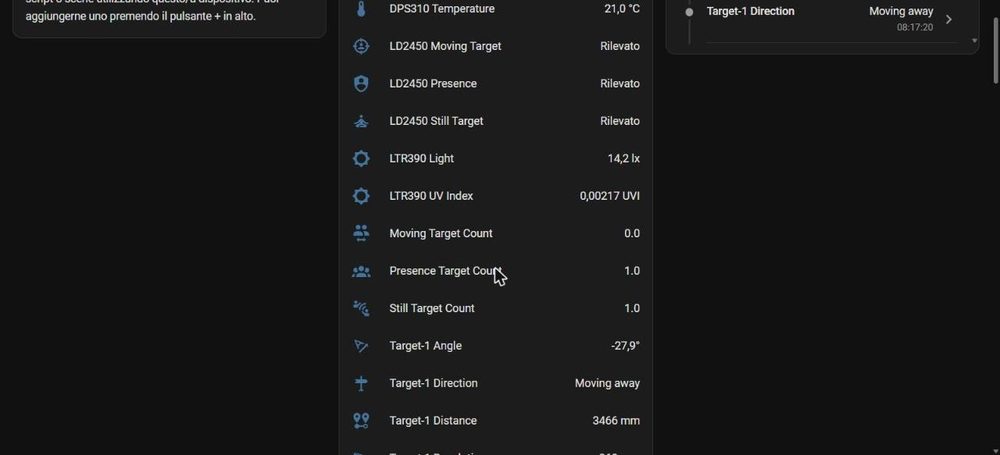Click the Target-1 Direction signpost icon

tap(361, 384)
